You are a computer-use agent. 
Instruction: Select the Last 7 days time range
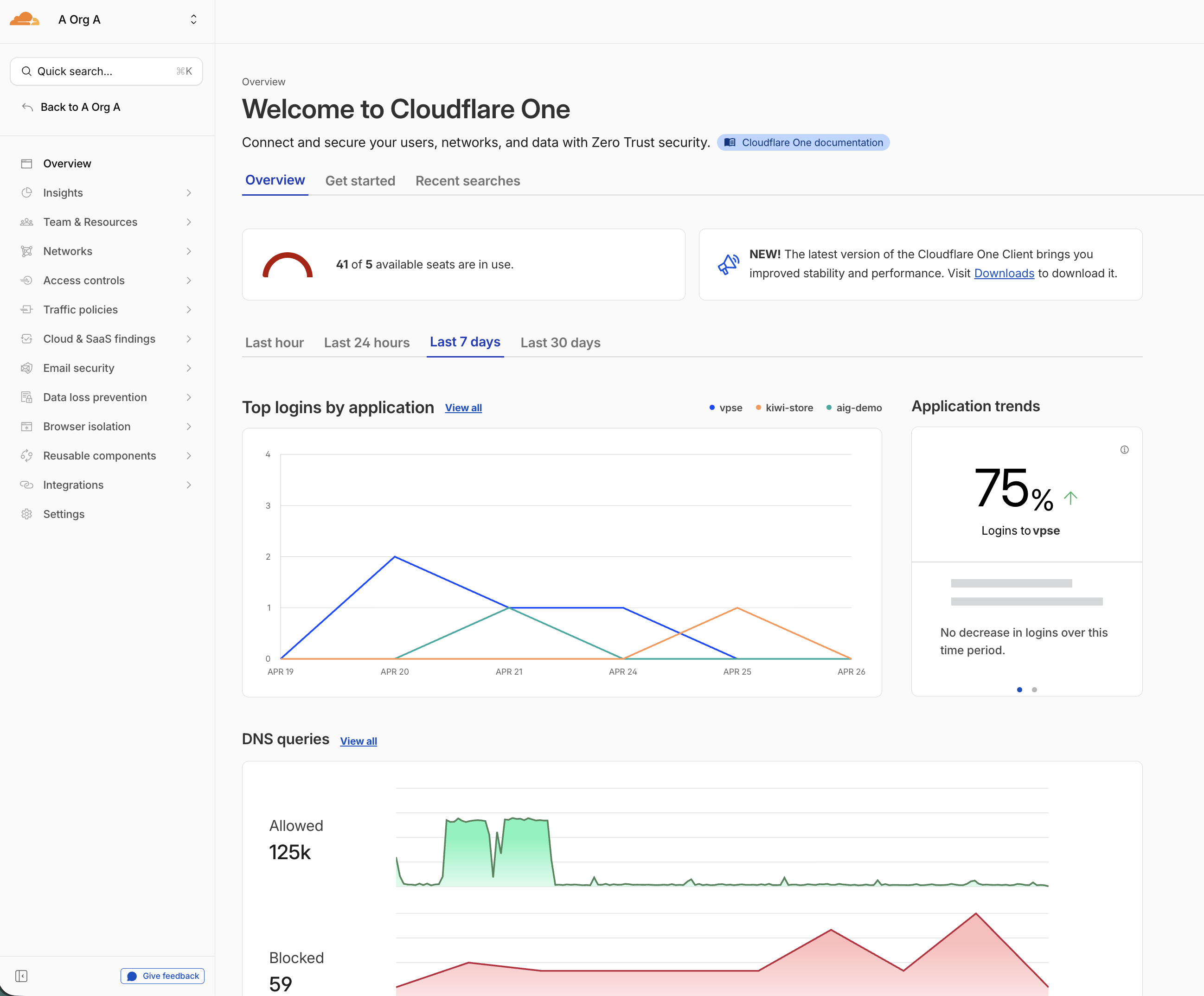point(465,342)
